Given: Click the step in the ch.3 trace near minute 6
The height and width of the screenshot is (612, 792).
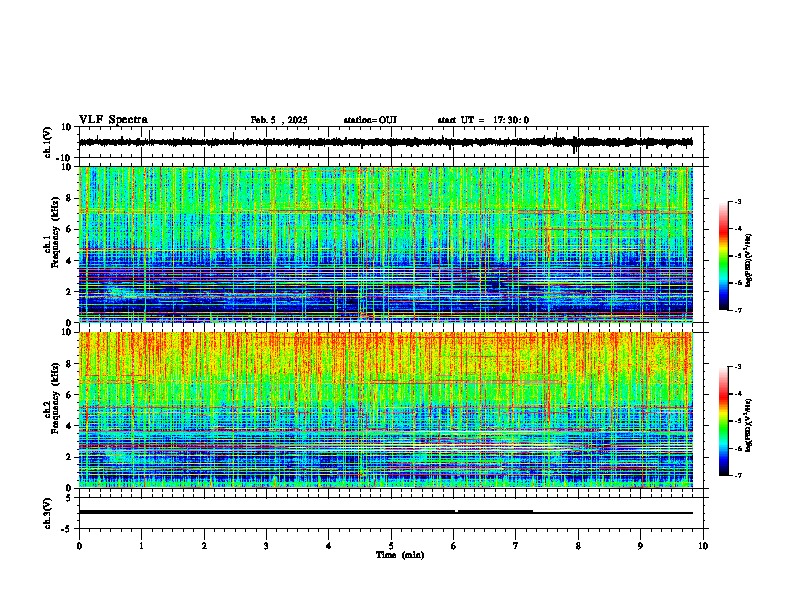Looking at the screenshot, I should pos(457,512).
